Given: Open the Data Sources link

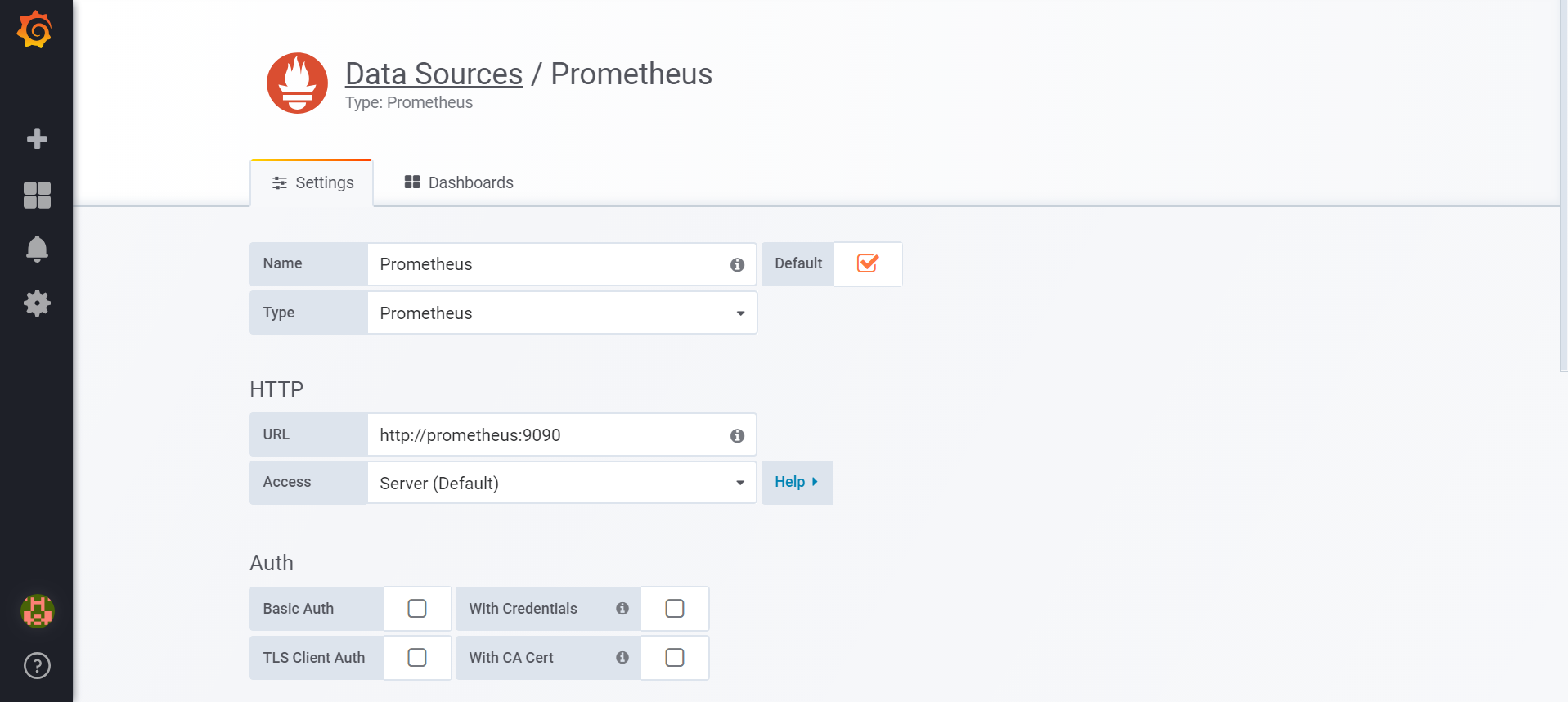Looking at the screenshot, I should point(434,74).
